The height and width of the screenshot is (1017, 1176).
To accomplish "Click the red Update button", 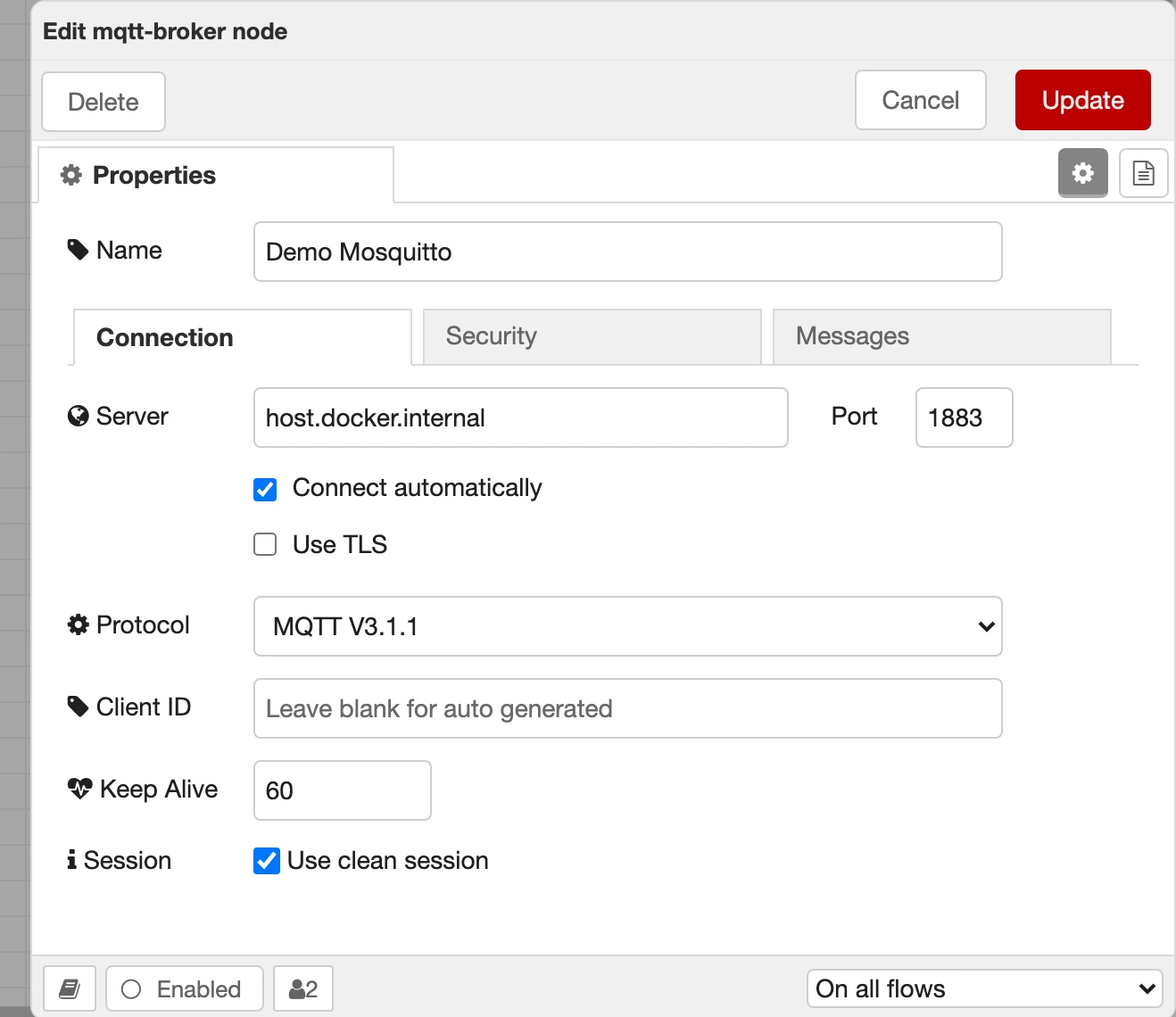I will (1083, 100).
